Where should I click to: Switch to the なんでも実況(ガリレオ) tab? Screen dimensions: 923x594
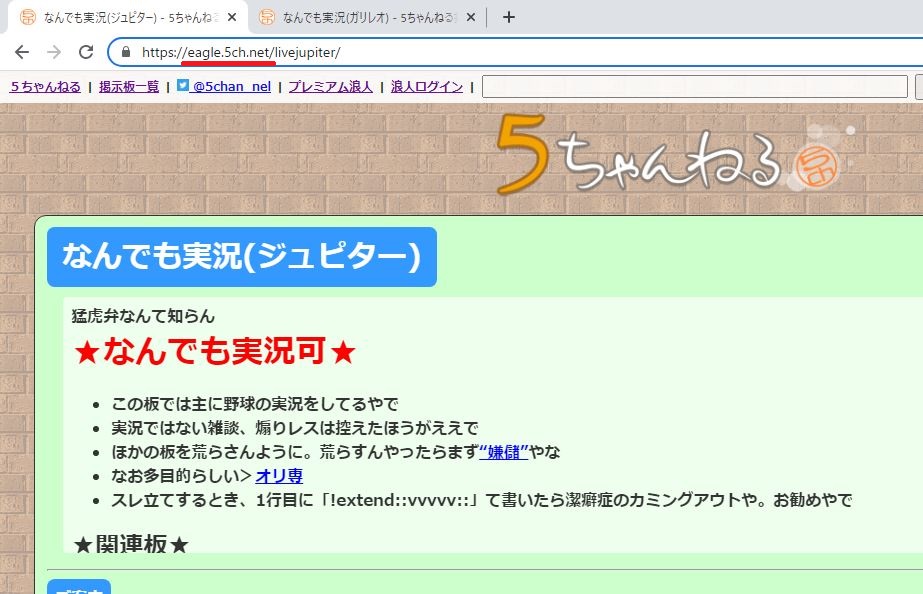[x=360, y=16]
